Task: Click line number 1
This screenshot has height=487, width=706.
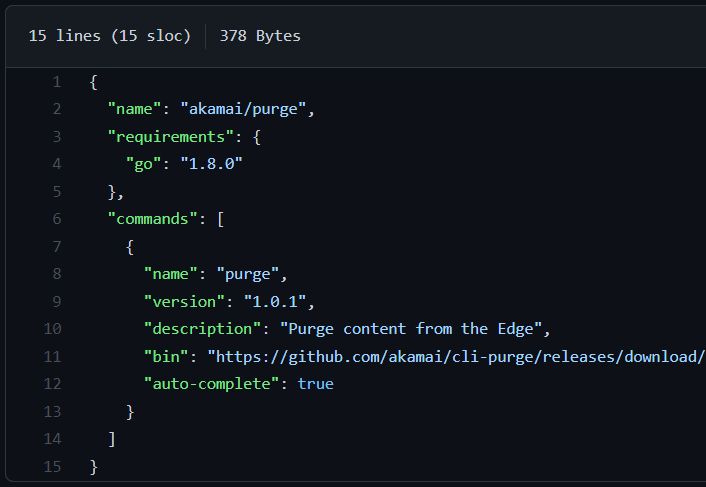Action: [x=57, y=82]
